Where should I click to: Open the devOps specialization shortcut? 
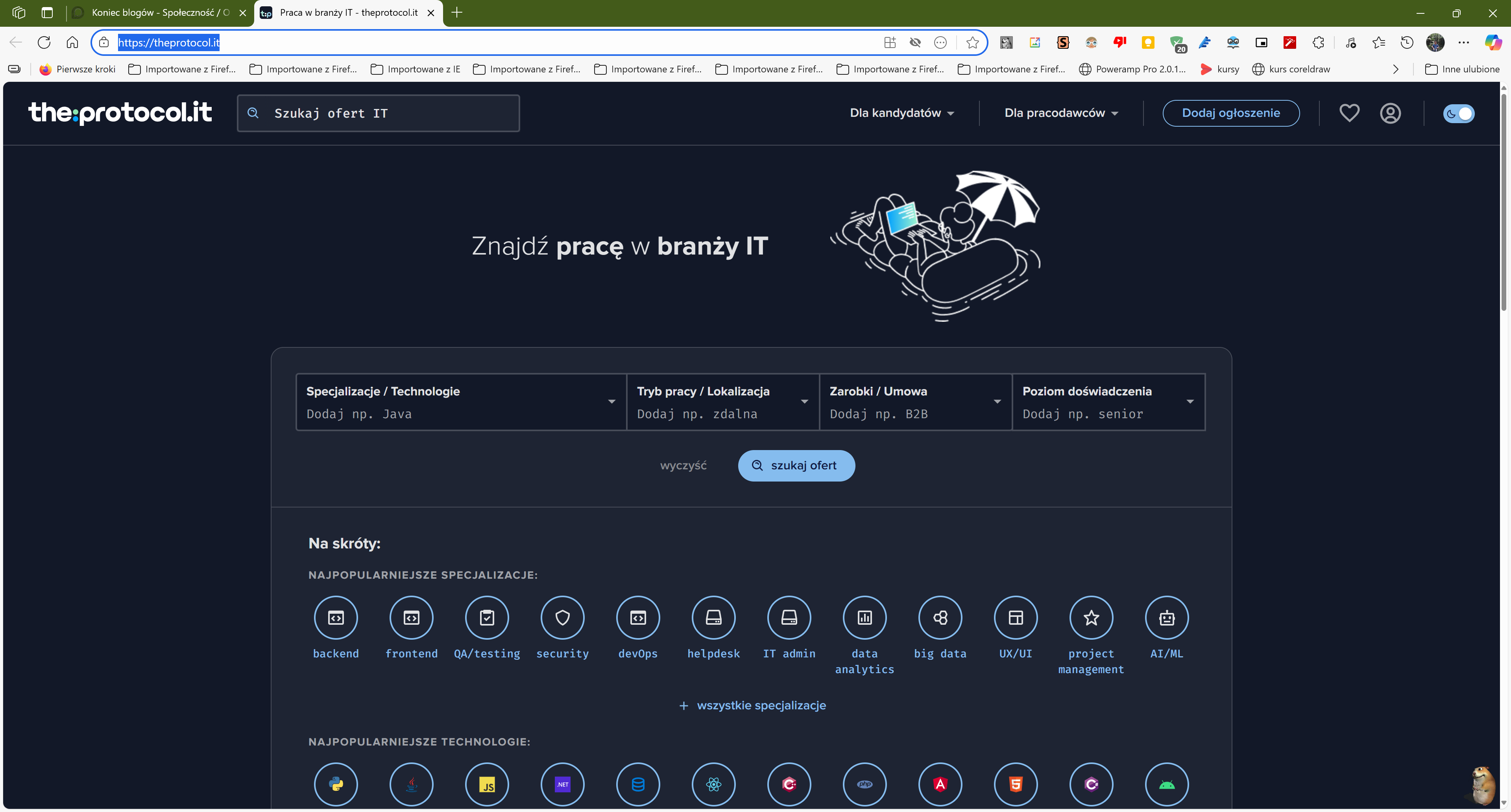click(x=638, y=617)
